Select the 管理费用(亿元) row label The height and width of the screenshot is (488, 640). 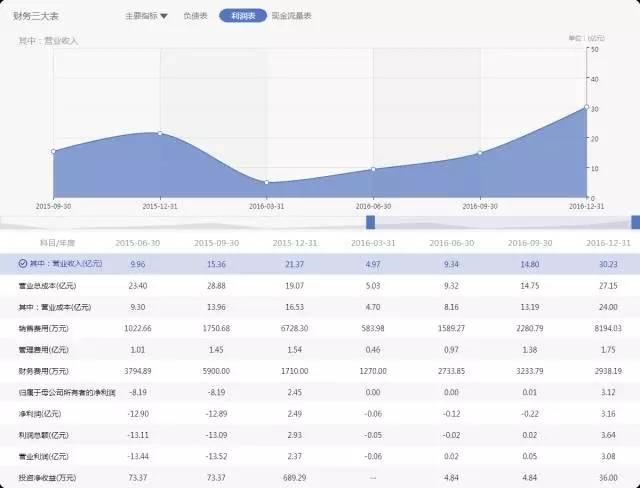pos(44,350)
